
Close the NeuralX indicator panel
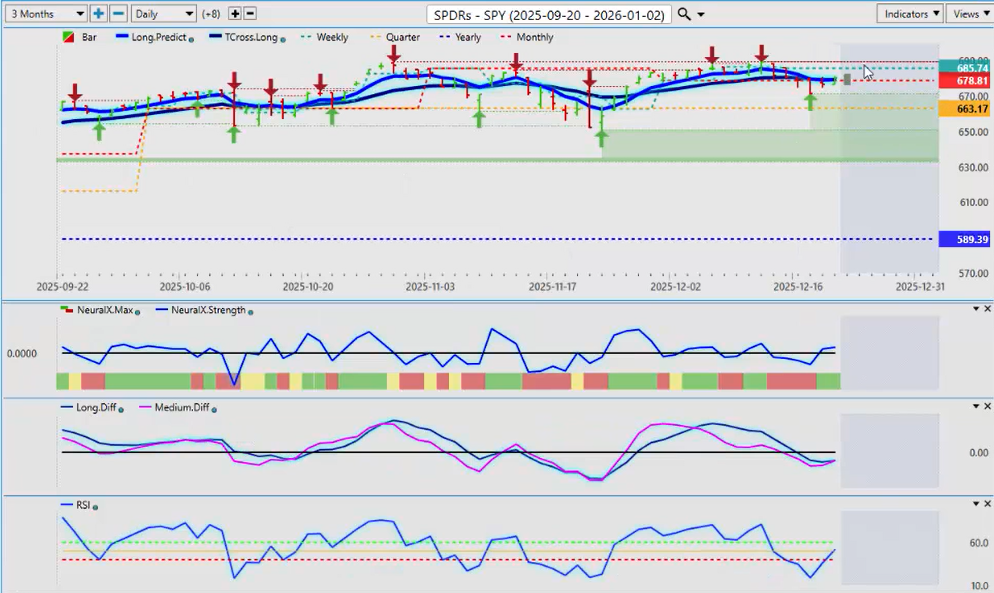click(987, 309)
